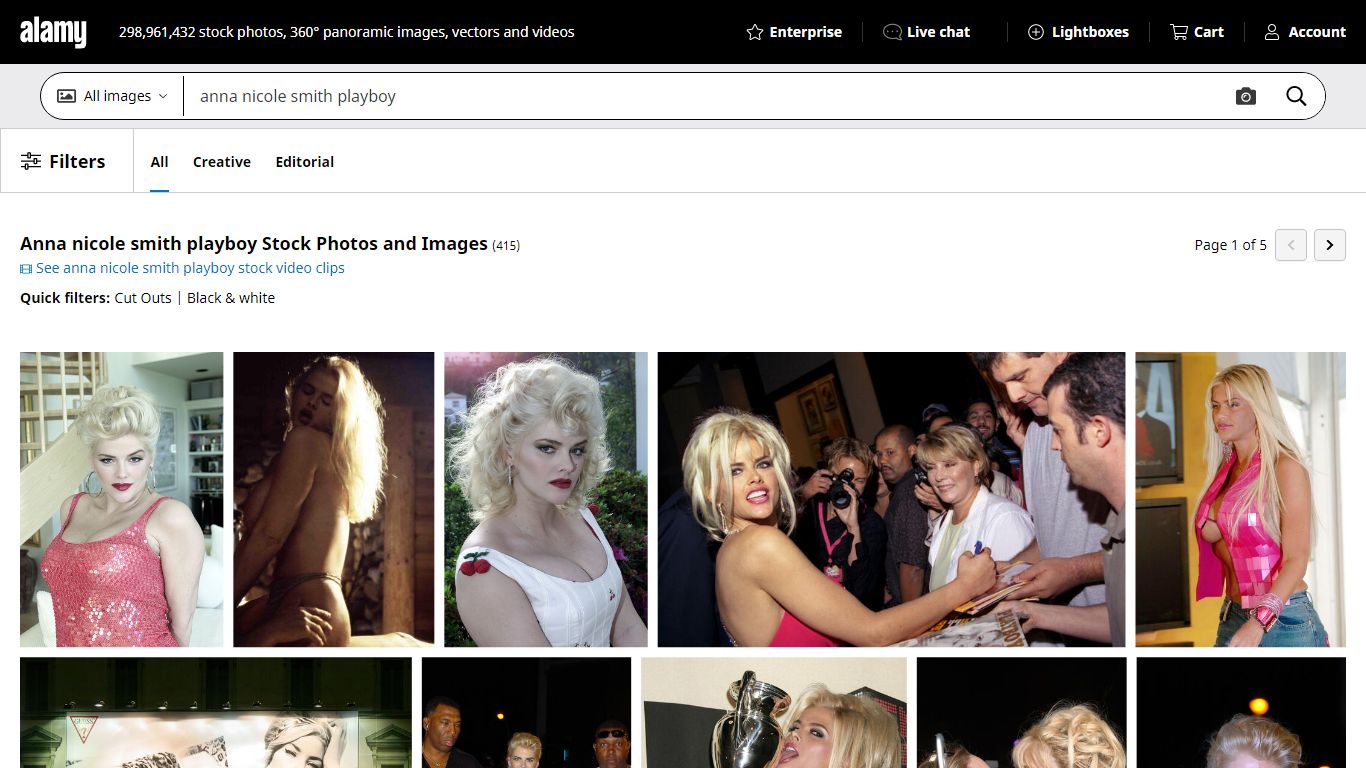This screenshot has height=768, width=1366.
Task: Apply the Black & white quick filter
Action: [231, 298]
